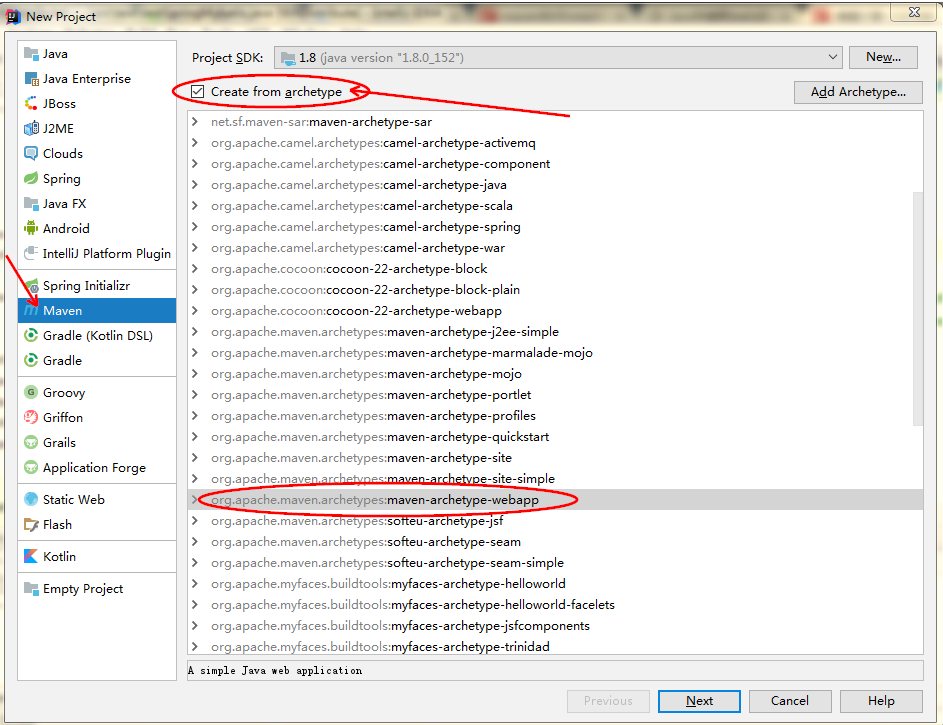This screenshot has height=725, width=943.
Task: Select the Java project type icon
Action: [x=31, y=54]
